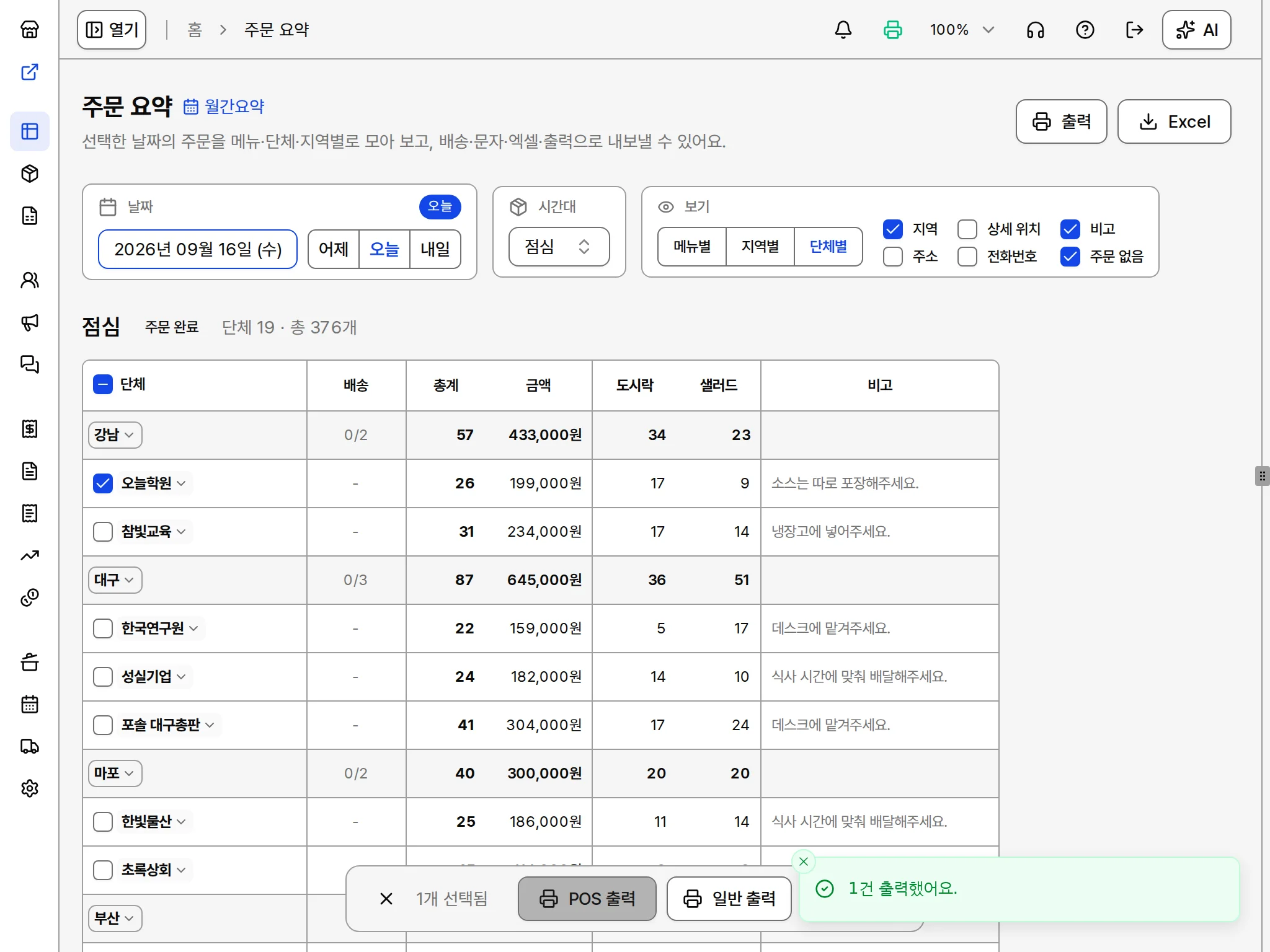Open the 월간요약 link
Screen dimensions: 1270x952
click(x=224, y=107)
